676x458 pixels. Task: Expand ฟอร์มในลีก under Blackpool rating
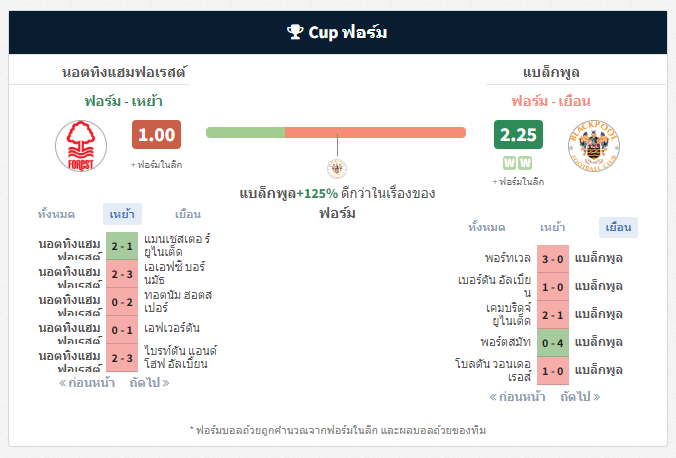518,182
